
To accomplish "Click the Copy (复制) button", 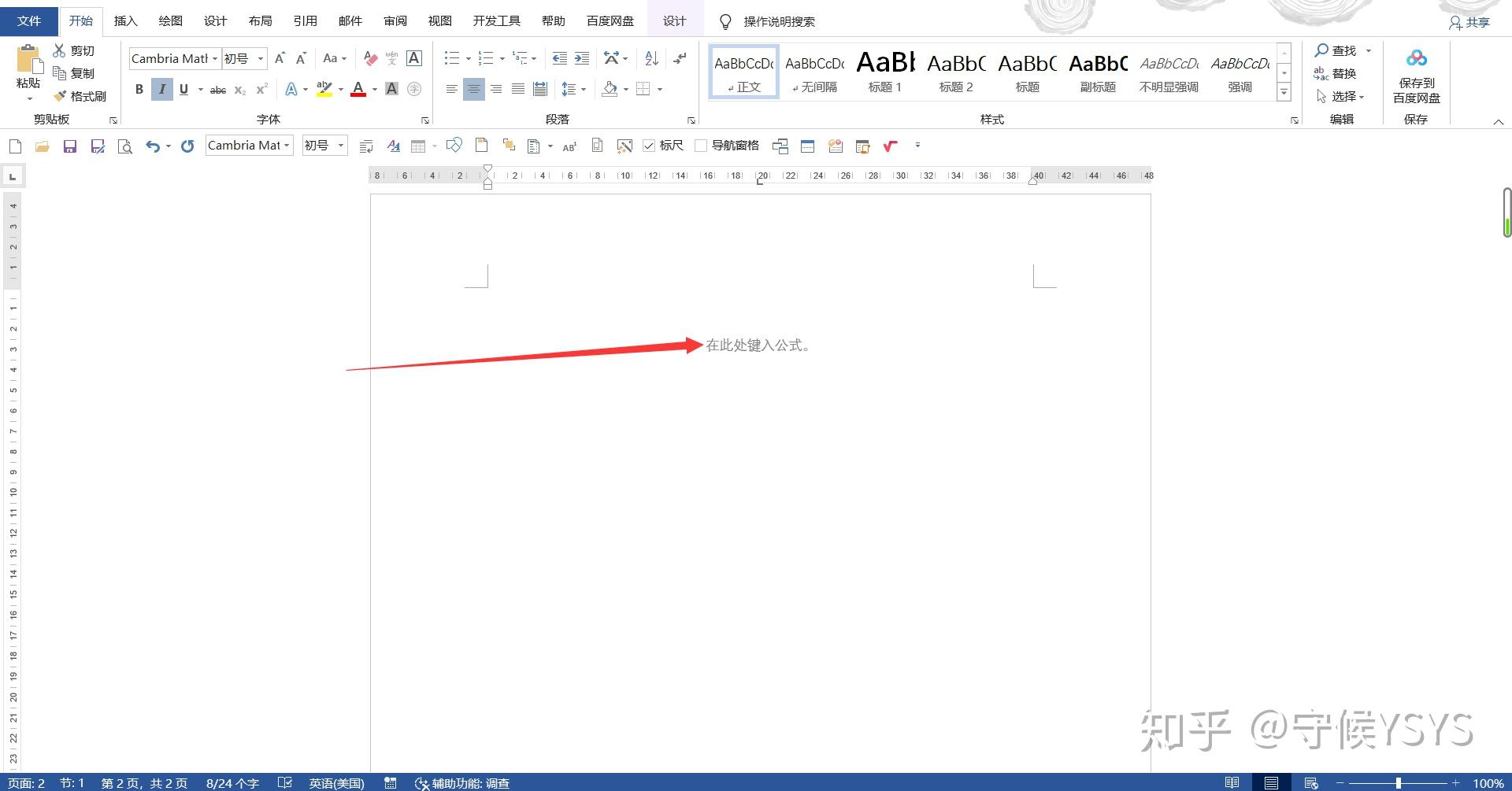I will [73, 73].
